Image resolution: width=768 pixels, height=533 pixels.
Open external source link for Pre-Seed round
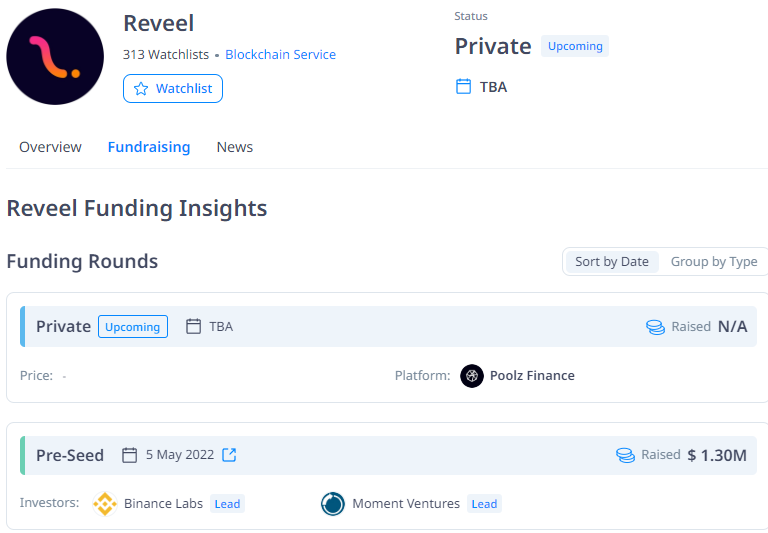(229, 455)
